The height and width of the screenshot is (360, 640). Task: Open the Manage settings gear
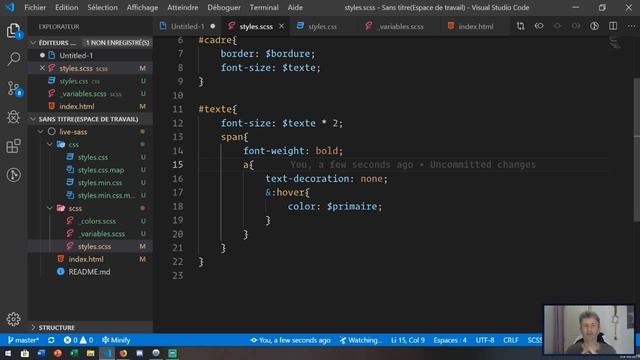[x=13, y=319]
